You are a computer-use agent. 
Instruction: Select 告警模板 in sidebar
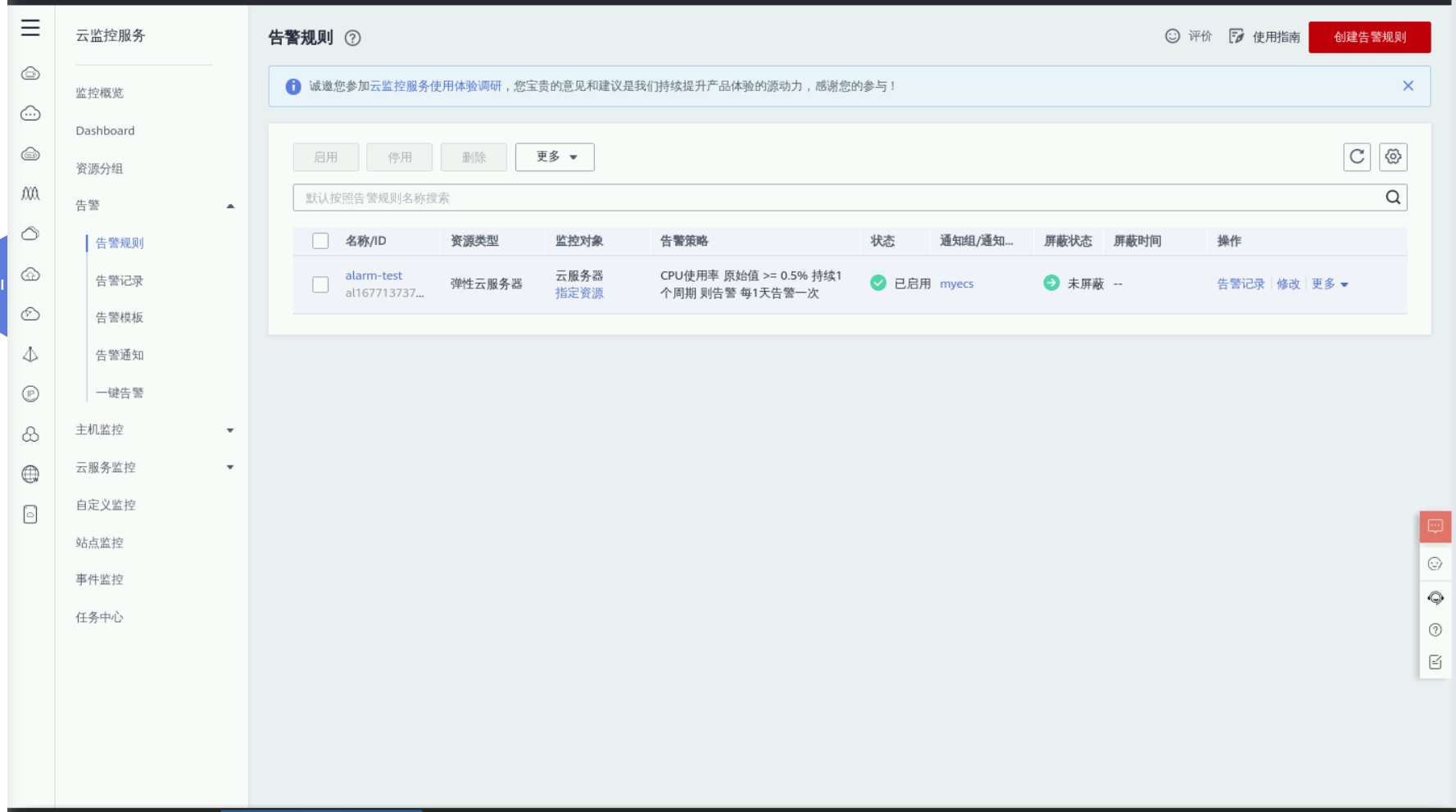click(x=120, y=317)
